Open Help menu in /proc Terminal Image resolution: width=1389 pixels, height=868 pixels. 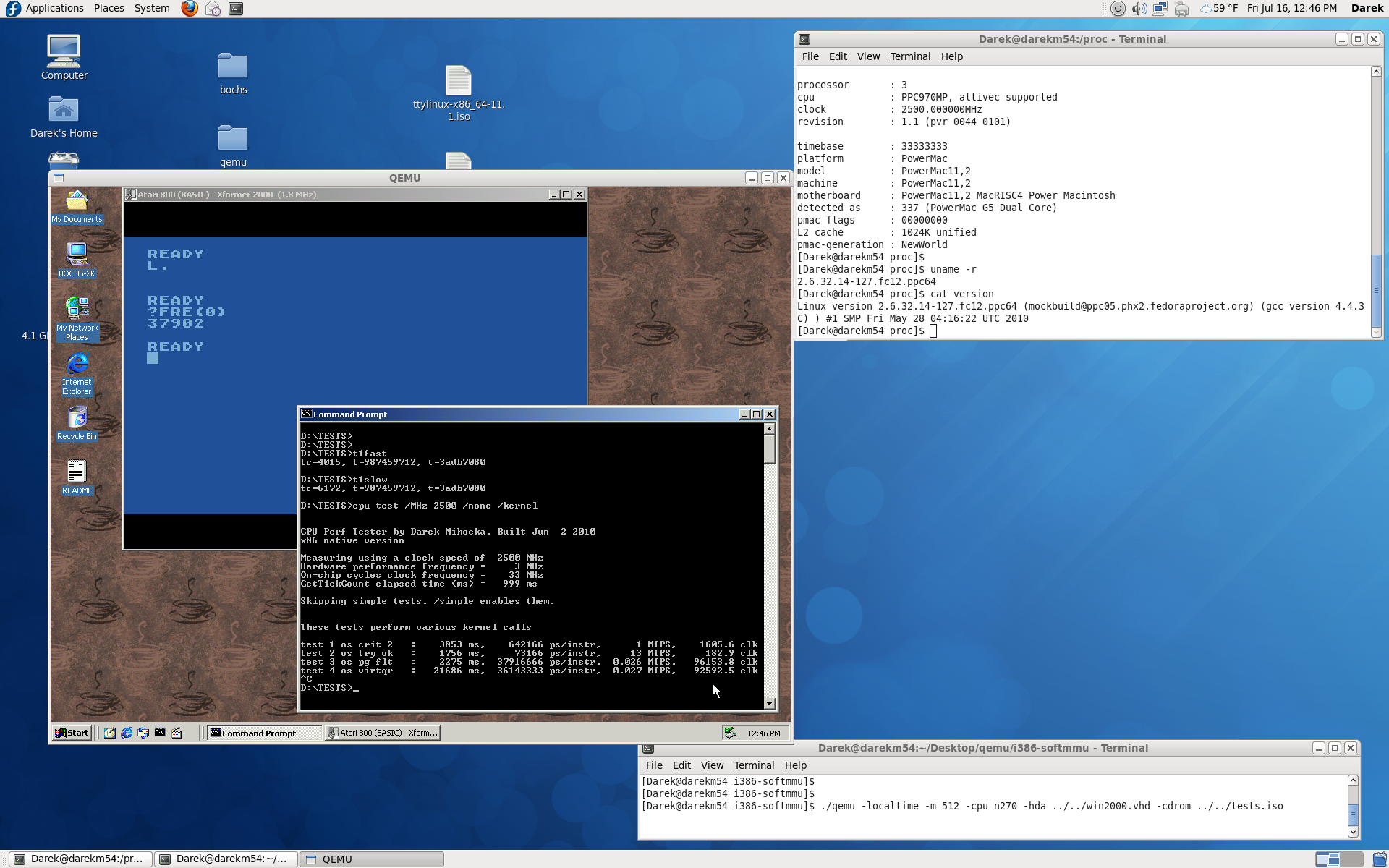click(951, 56)
